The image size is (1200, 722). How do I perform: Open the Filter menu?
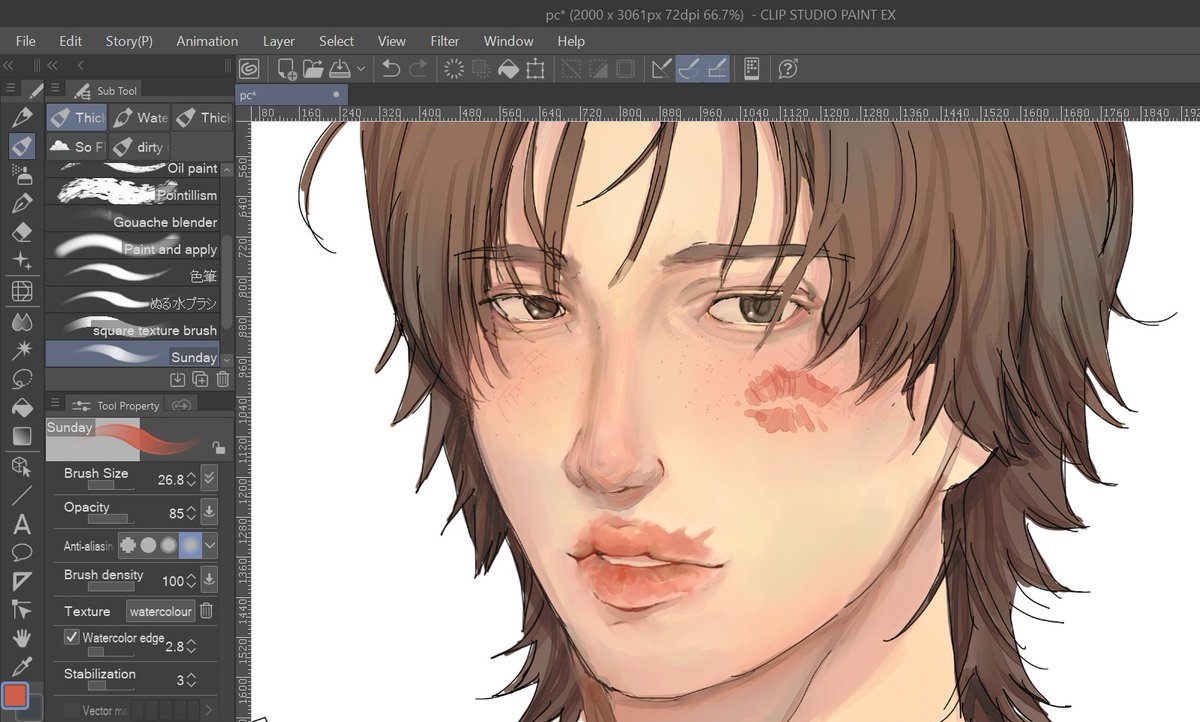[x=445, y=41]
